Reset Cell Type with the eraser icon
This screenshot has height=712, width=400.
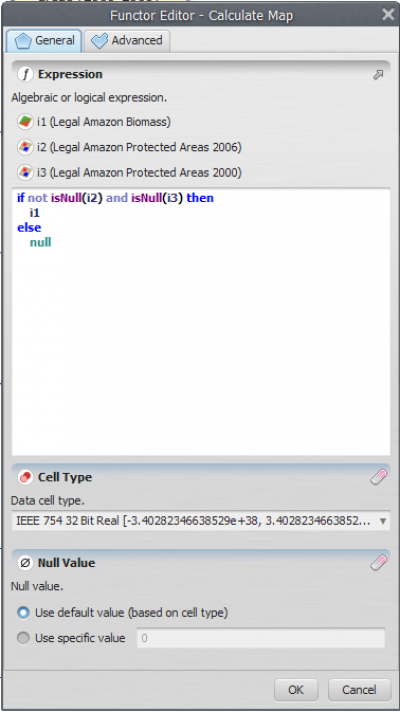(378, 477)
